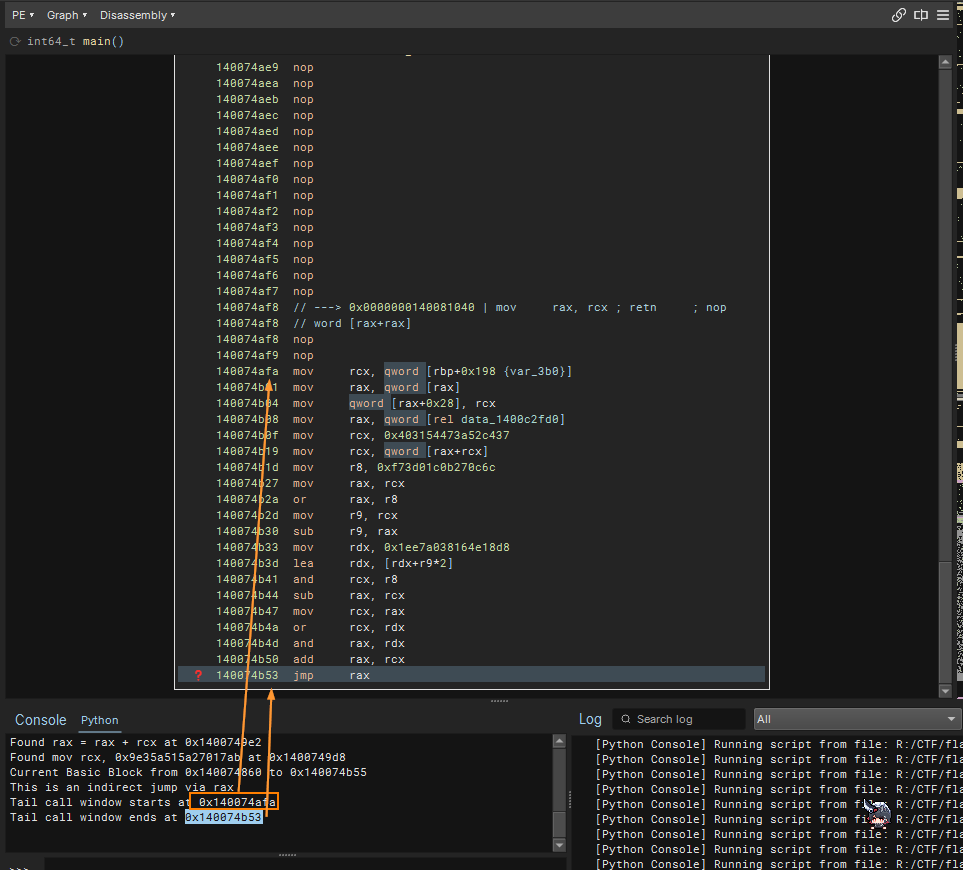963x870 pixels.
Task: Open the Graph view dropdown
Action: tap(66, 15)
